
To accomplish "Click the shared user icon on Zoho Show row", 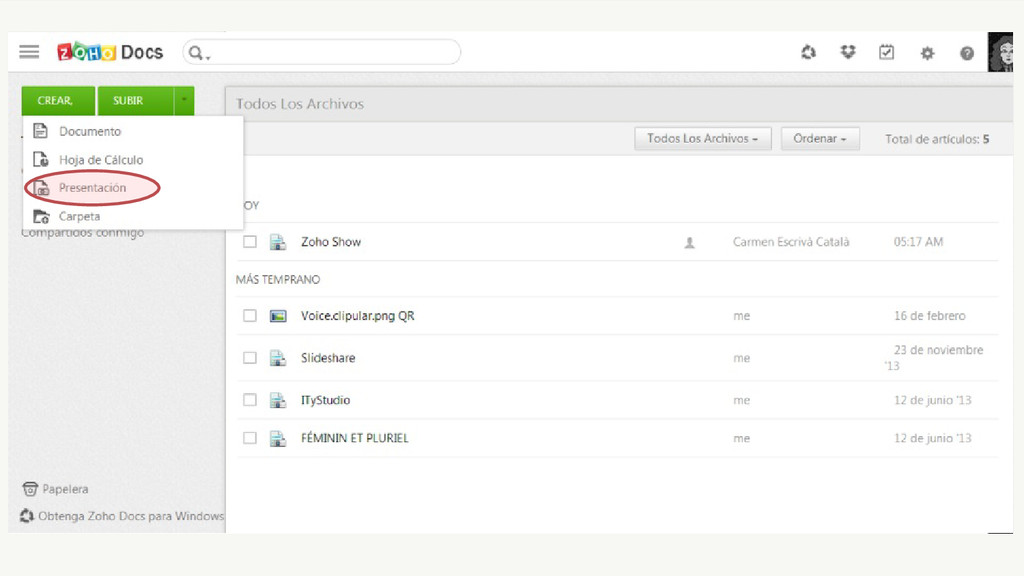I will coord(689,243).
